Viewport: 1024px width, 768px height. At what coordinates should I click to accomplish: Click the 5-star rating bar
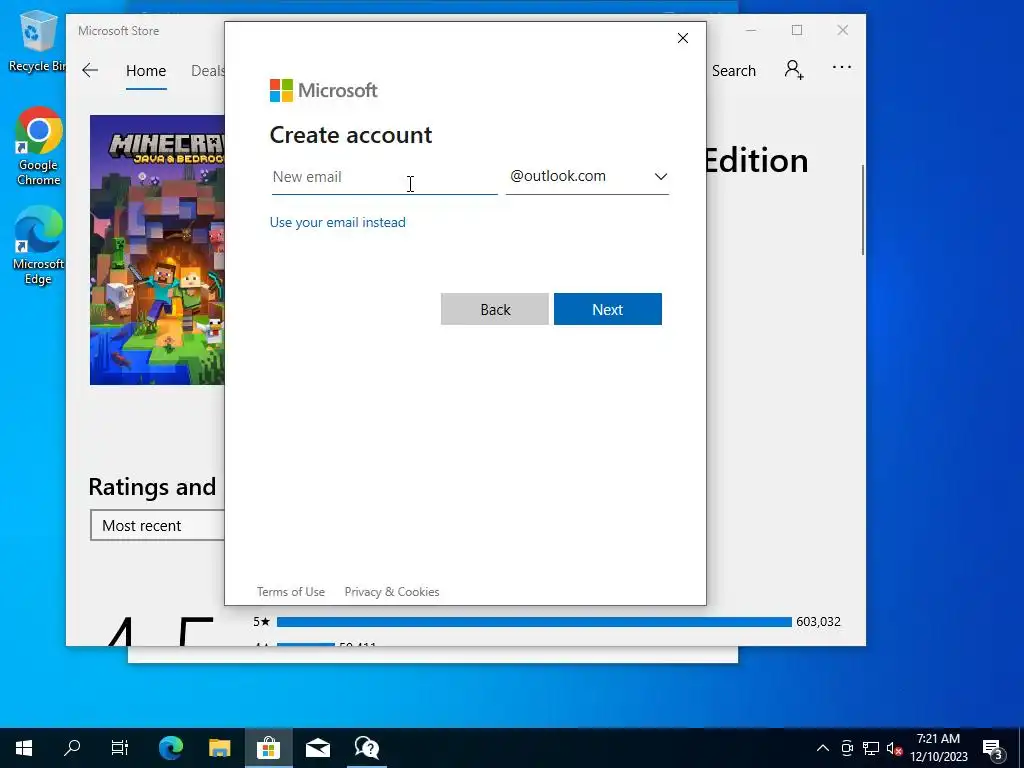point(534,622)
